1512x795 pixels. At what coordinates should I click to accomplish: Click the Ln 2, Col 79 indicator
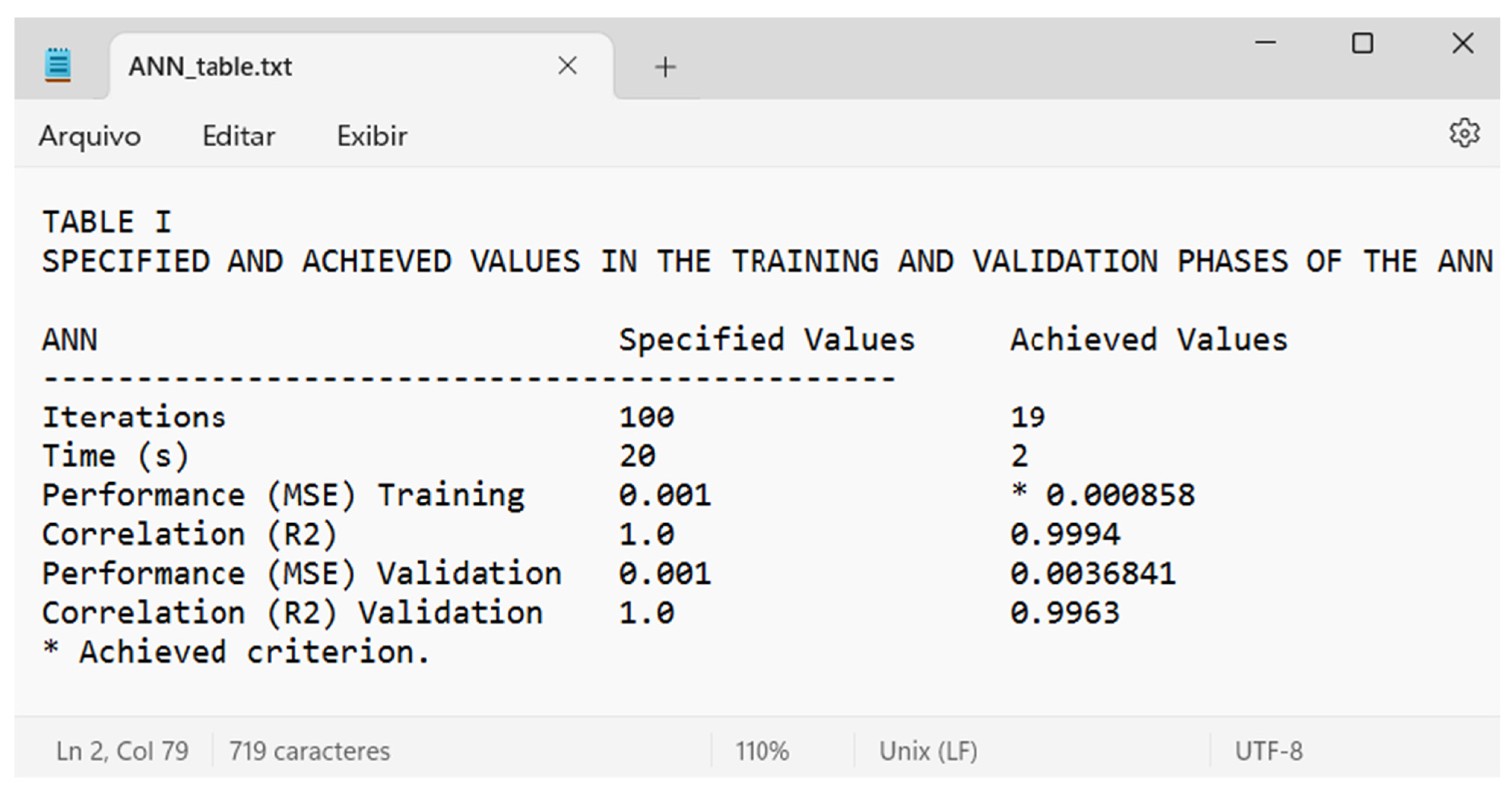(x=122, y=751)
